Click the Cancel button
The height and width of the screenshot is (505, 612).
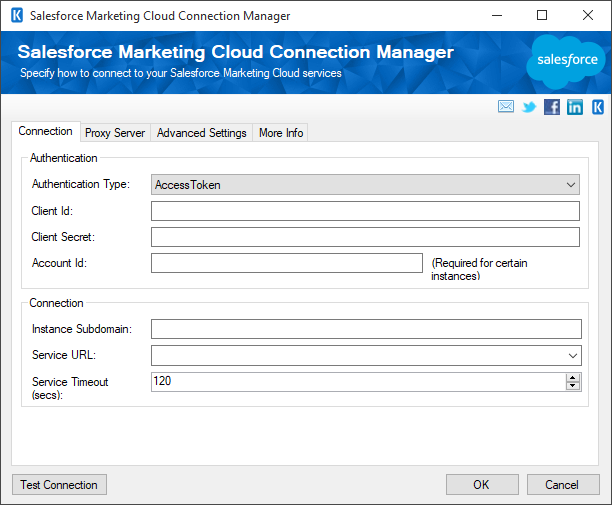click(563, 485)
